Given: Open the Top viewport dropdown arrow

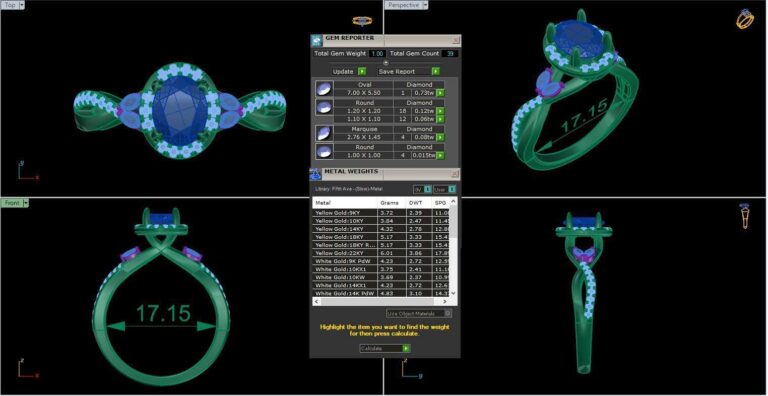Looking at the screenshot, I should click(x=21, y=5).
